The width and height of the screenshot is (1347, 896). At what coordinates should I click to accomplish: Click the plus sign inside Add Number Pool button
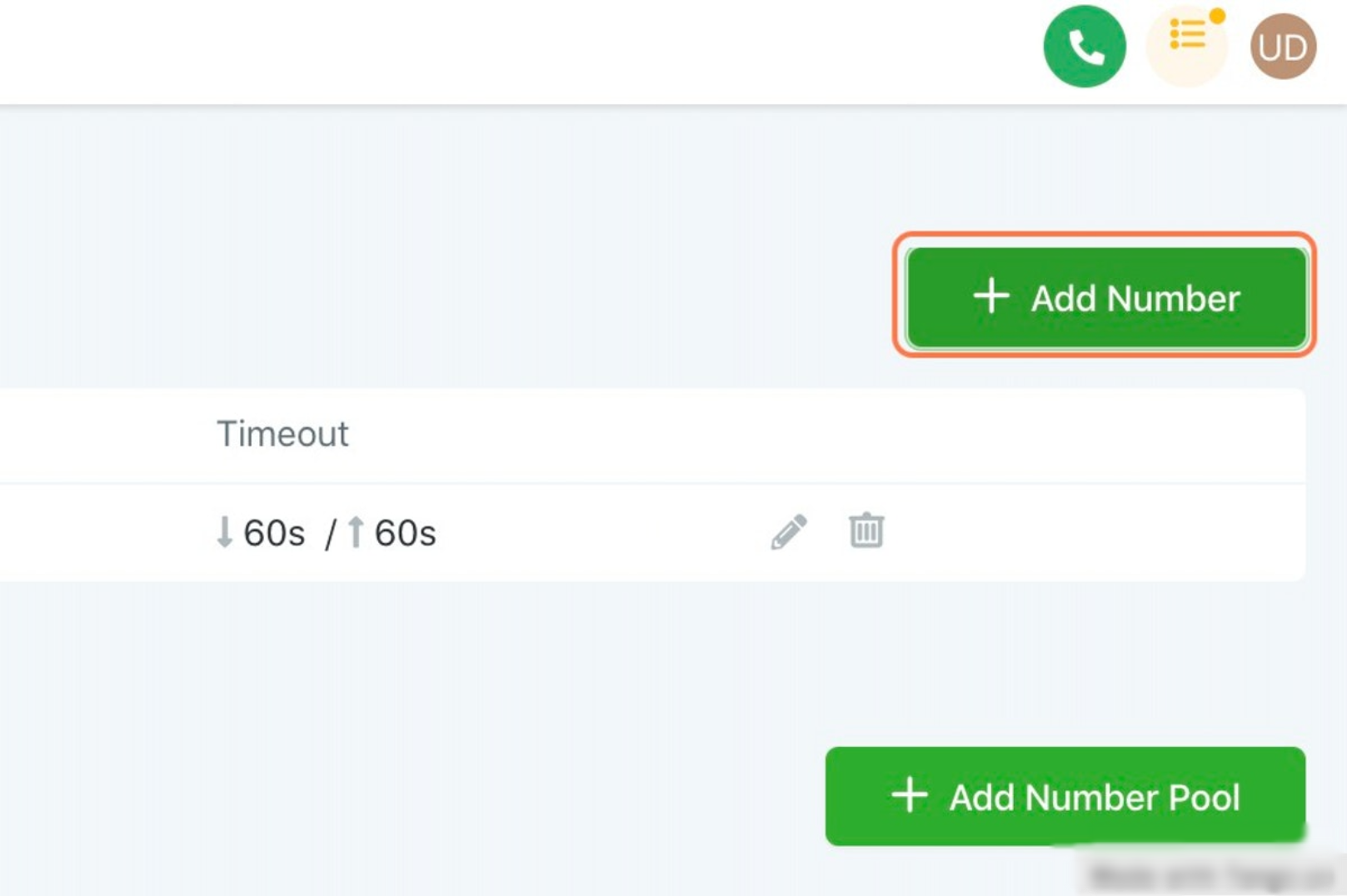point(910,796)
